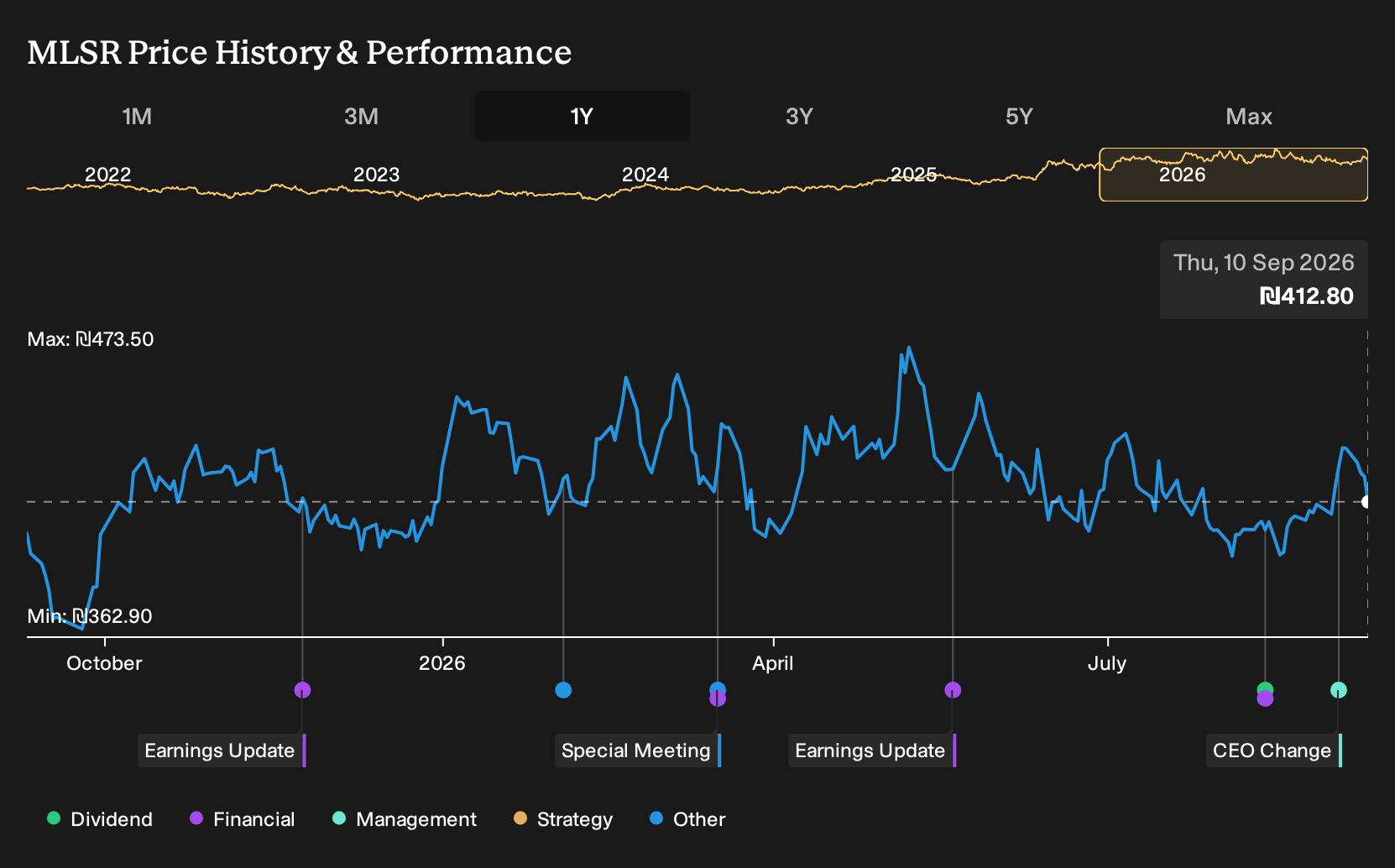
Task: Toggle the Management legend filter
Action: 405,819
